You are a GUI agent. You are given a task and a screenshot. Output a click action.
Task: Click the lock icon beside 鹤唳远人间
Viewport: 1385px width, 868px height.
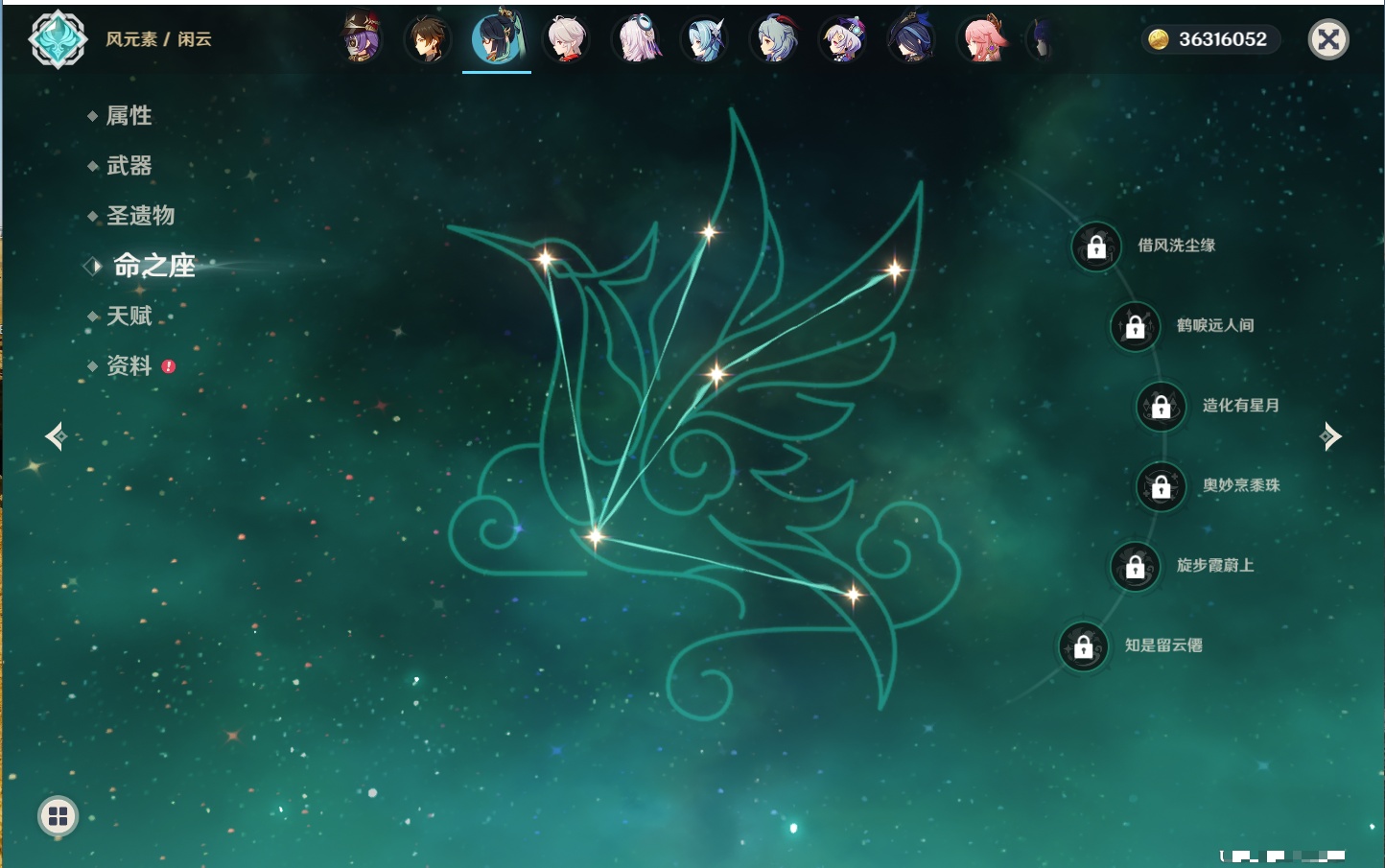click(x=1136, y=326)
